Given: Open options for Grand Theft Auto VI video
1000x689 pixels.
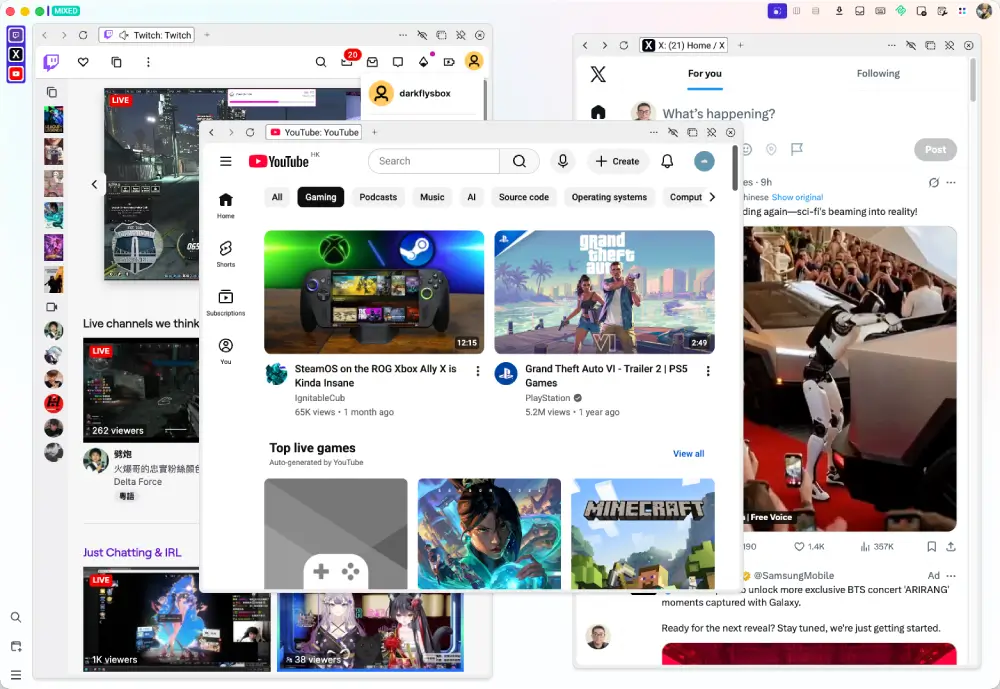Looking at the screenshot, I should pyautogui.click(x=708, y=371).
